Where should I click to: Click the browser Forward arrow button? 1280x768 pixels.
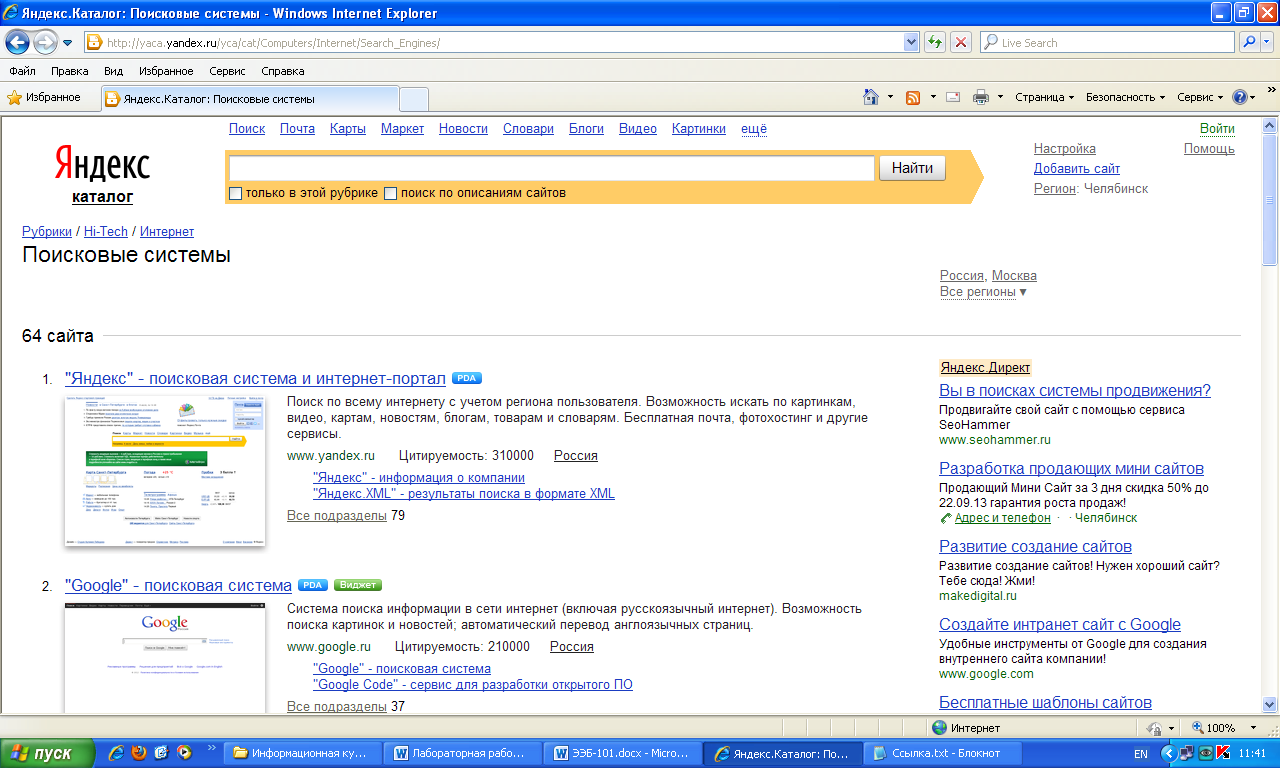[45, 42]
